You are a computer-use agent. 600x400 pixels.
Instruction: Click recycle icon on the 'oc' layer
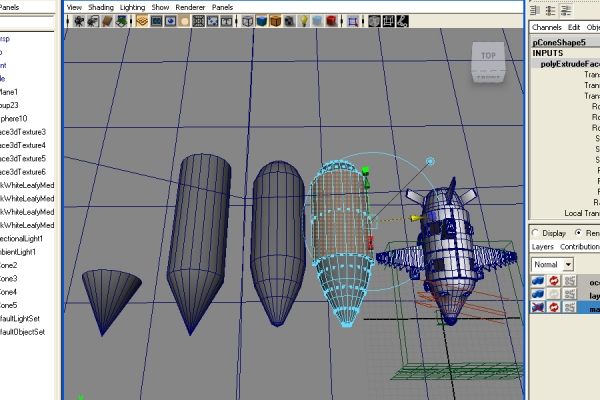pyautogui.click(x=554, y=281)
